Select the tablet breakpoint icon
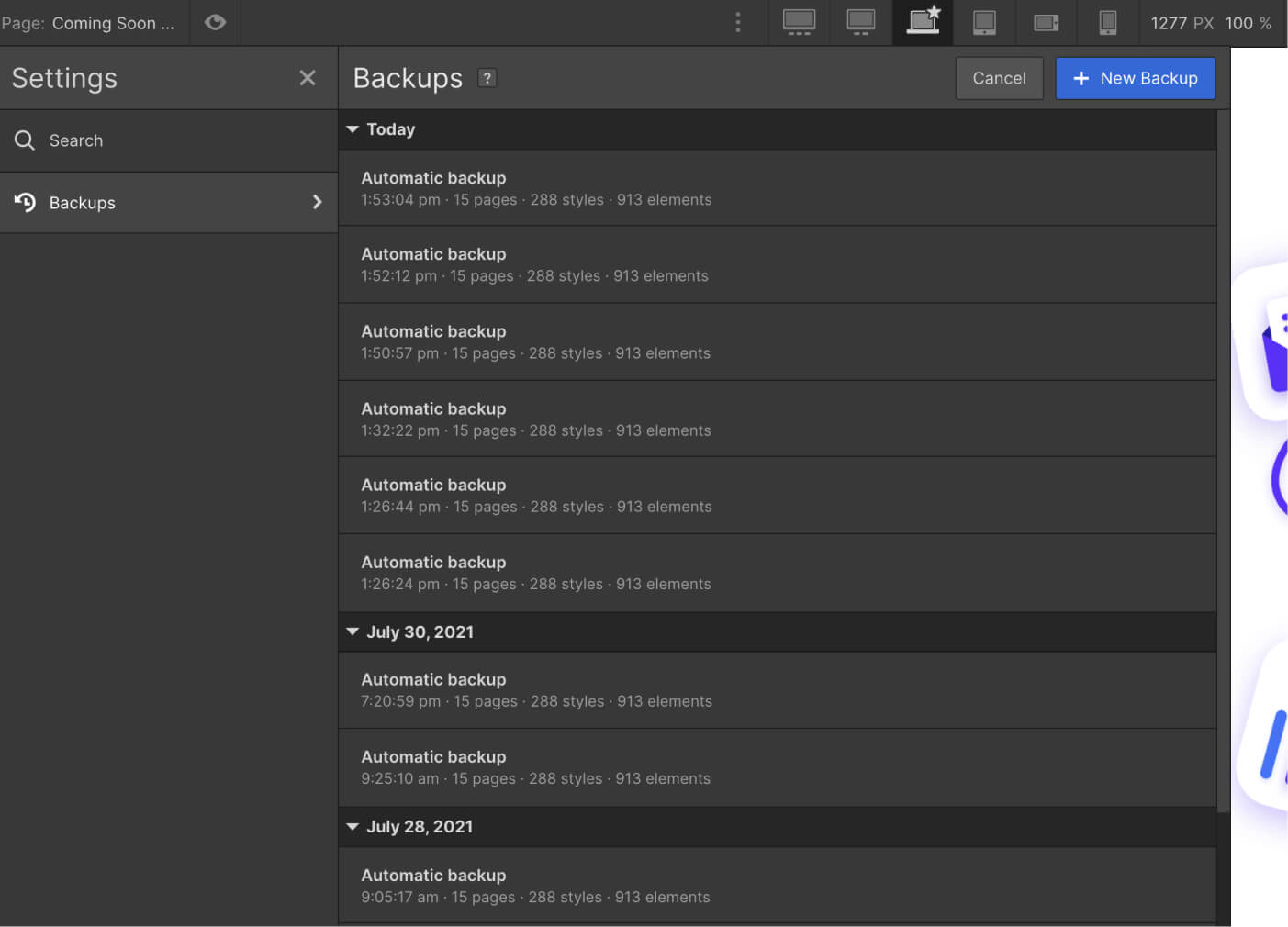The height and width of the screenshot is (927, 1288). [984, 23]
